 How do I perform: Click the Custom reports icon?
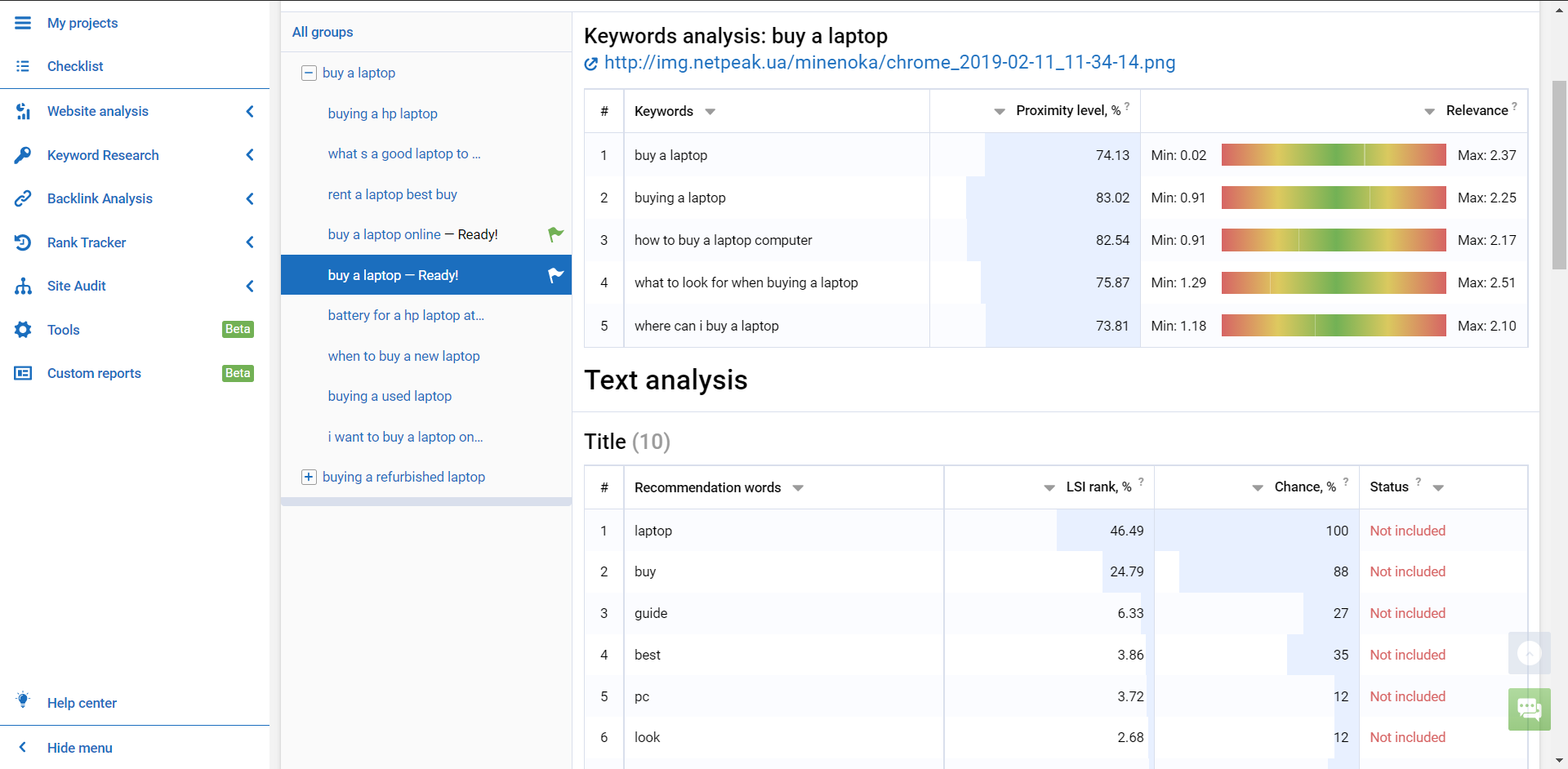click(23, 373)
